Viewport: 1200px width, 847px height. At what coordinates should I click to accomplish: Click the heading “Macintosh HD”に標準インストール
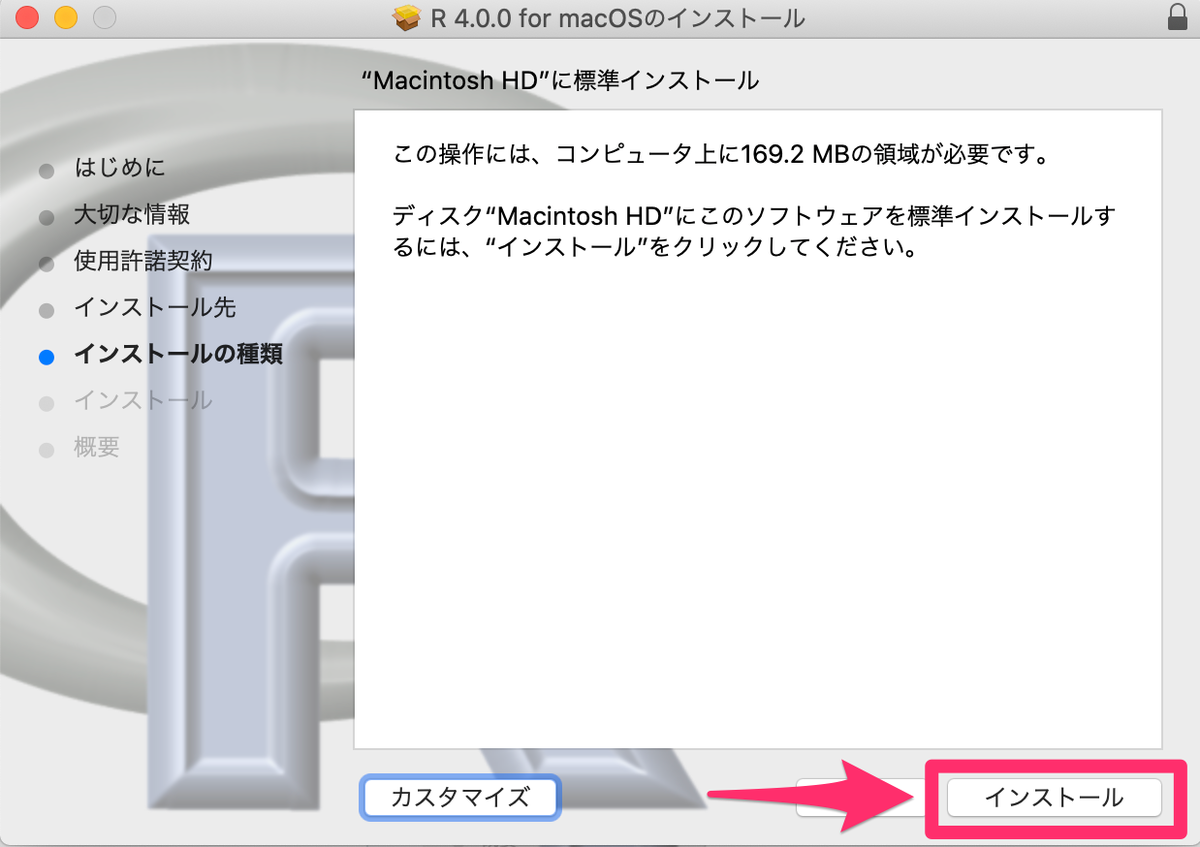click(x=560, y=81)
